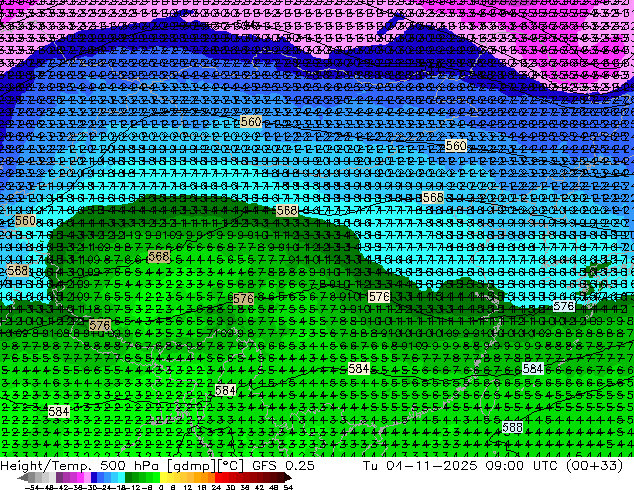Click the rightmost 560 contour label
This screenshot has width=634, height=490.
tap(456, 146)
